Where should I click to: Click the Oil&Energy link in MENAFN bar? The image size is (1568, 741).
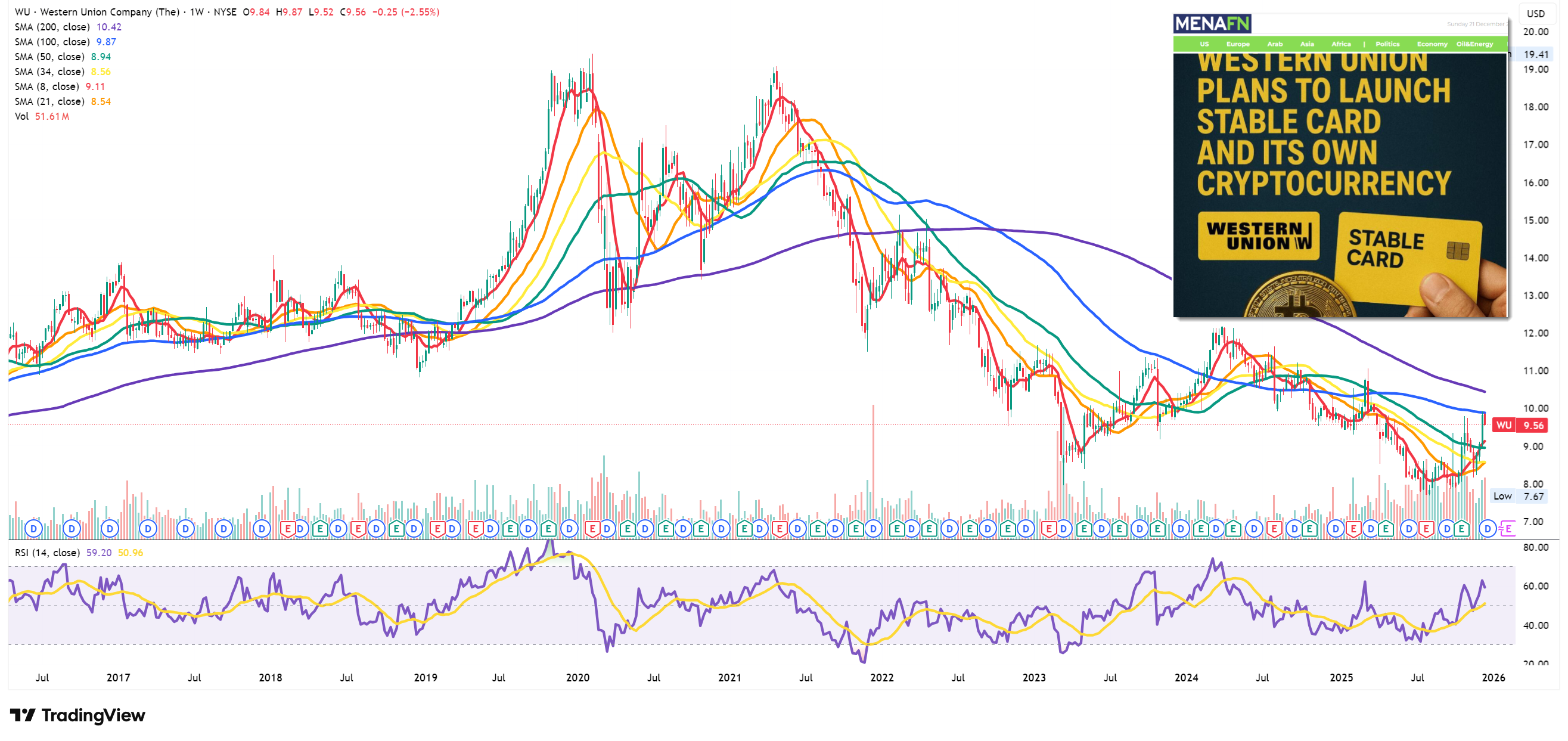tap(1474, 44)
